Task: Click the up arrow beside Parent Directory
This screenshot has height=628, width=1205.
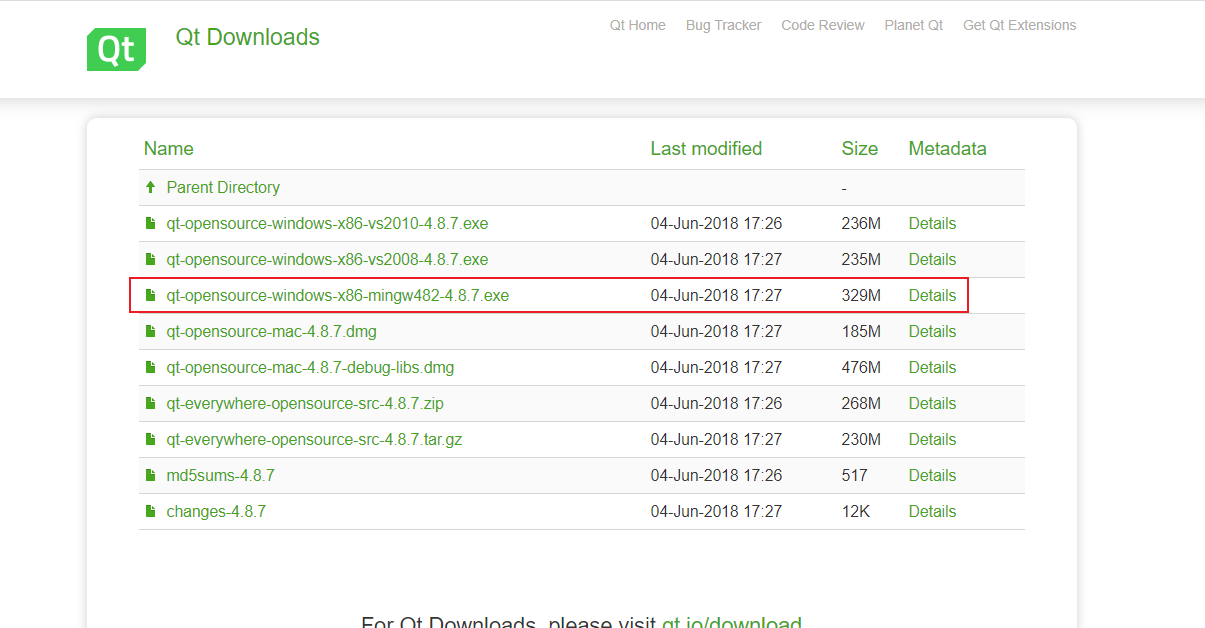Action: point(150,187)
